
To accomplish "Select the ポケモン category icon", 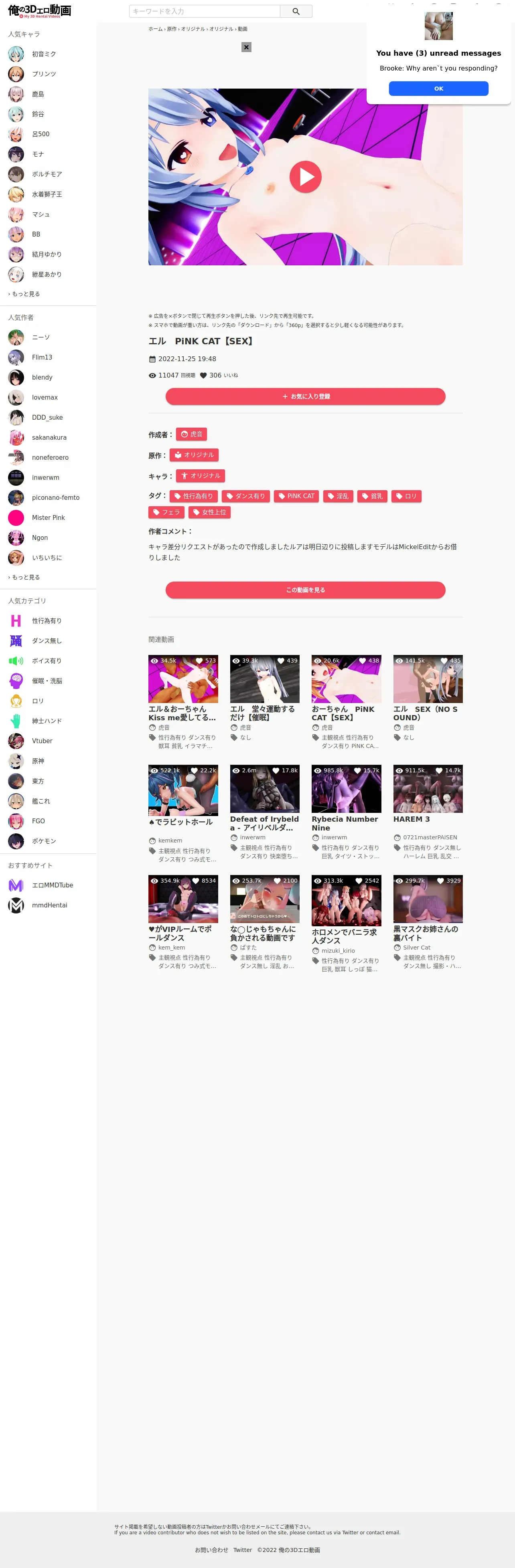I will [16, 841].
